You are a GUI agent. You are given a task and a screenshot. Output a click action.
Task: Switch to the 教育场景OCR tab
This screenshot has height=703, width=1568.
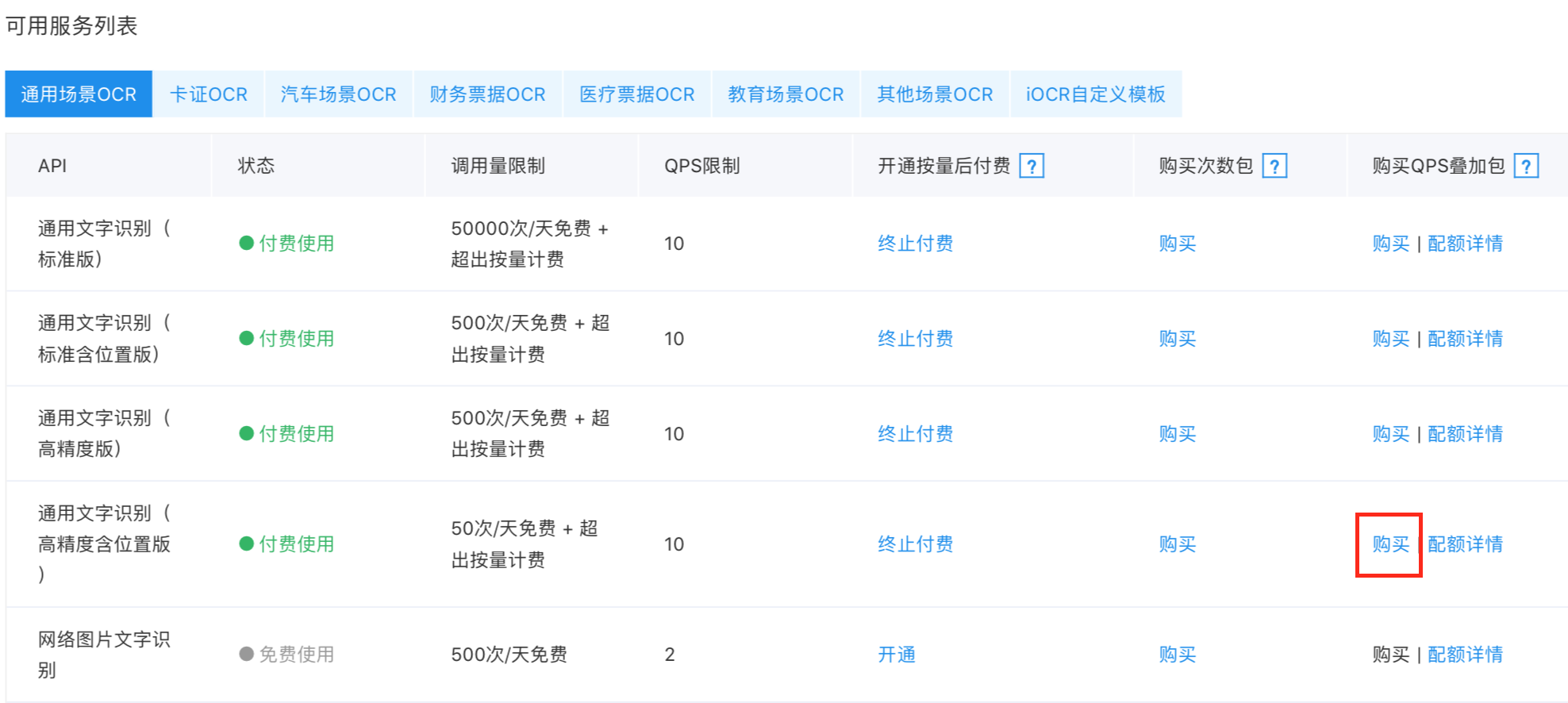(786, 94)
